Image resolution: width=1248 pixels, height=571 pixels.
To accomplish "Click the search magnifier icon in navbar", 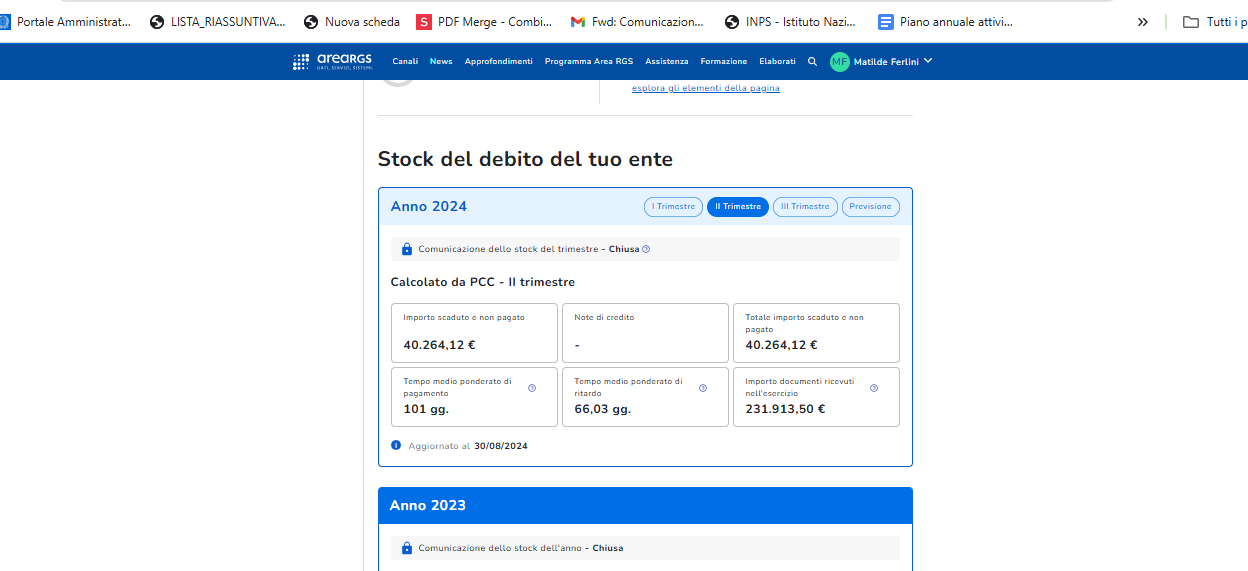I will pos(812,62).
